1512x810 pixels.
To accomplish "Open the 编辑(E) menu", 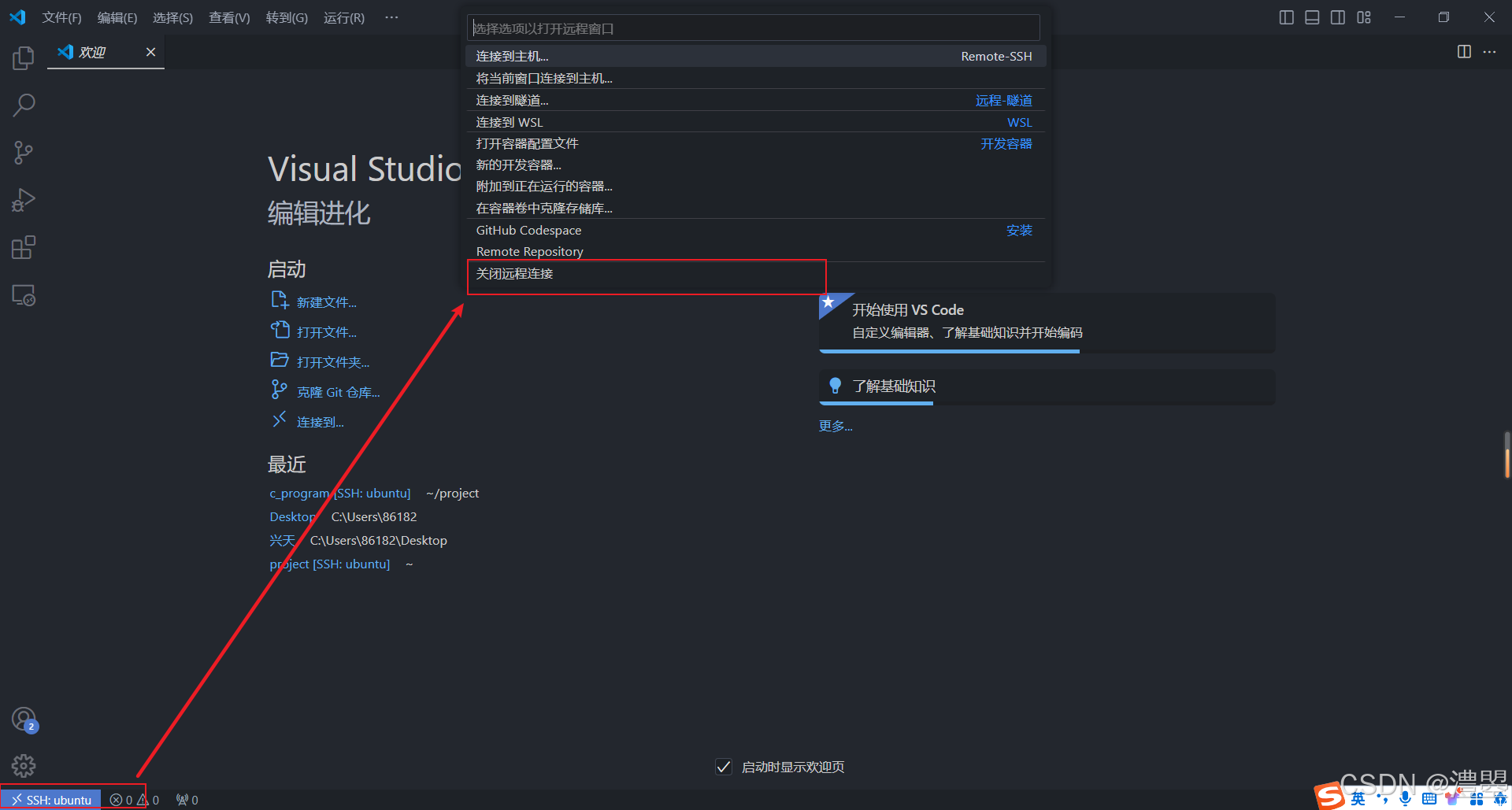I will click(117, 17).
